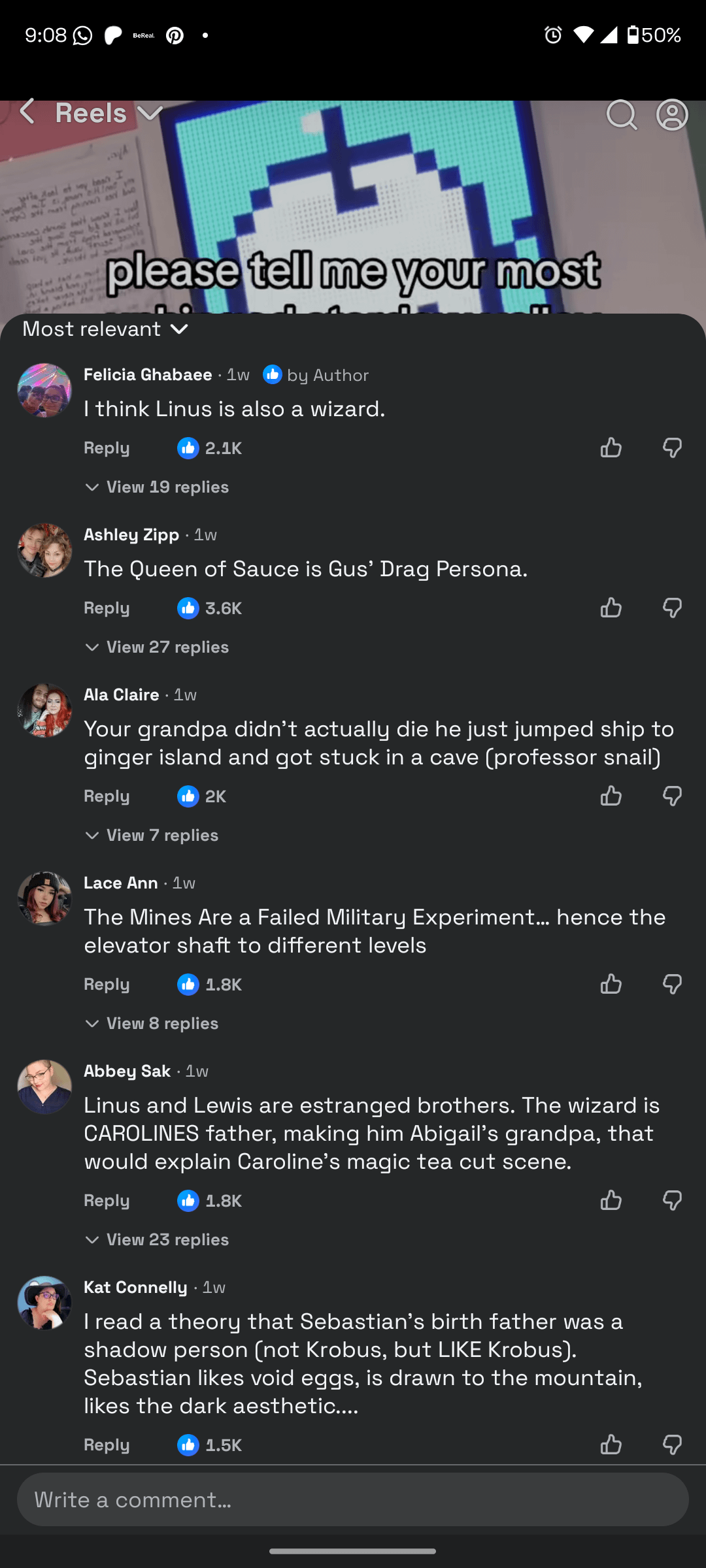
Task: Open the profile account icon
Action: [x=672, y=116]
